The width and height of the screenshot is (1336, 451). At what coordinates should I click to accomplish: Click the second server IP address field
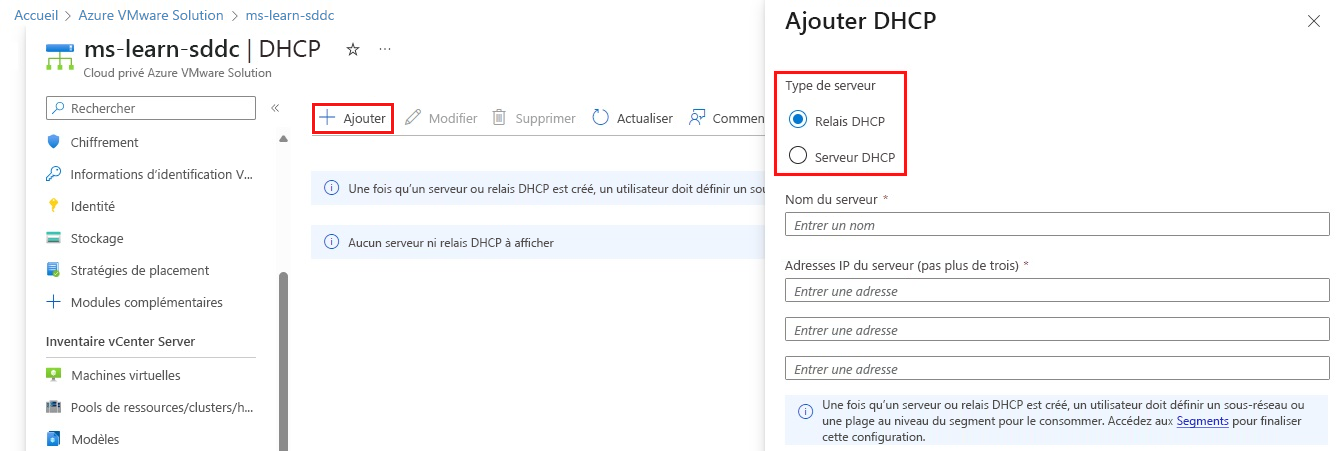(1057, 330)
